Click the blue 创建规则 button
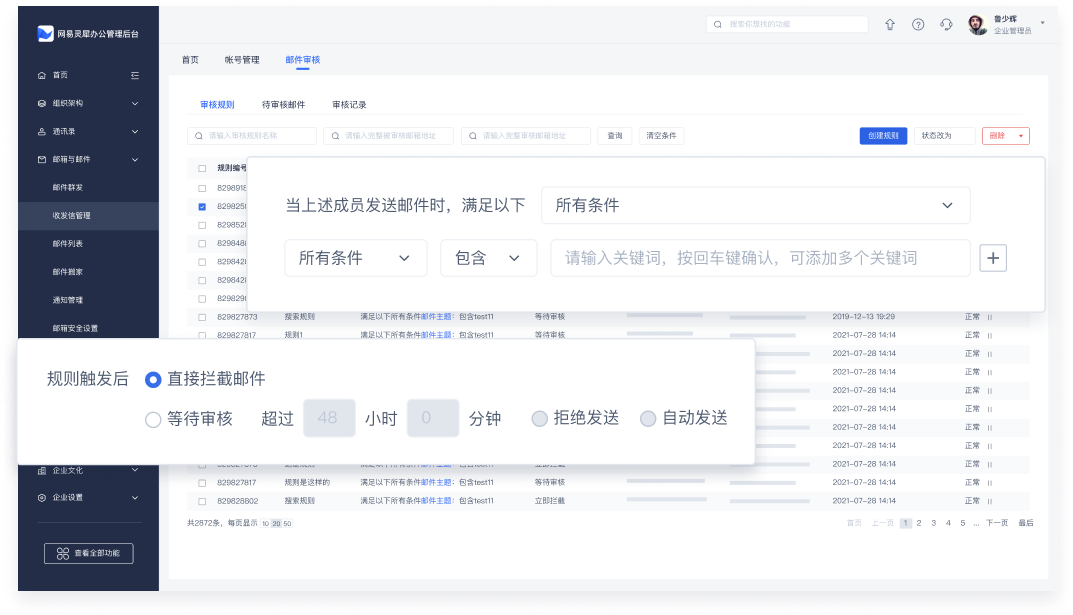Screen dimensions: 1073x615 coord(883,136)
